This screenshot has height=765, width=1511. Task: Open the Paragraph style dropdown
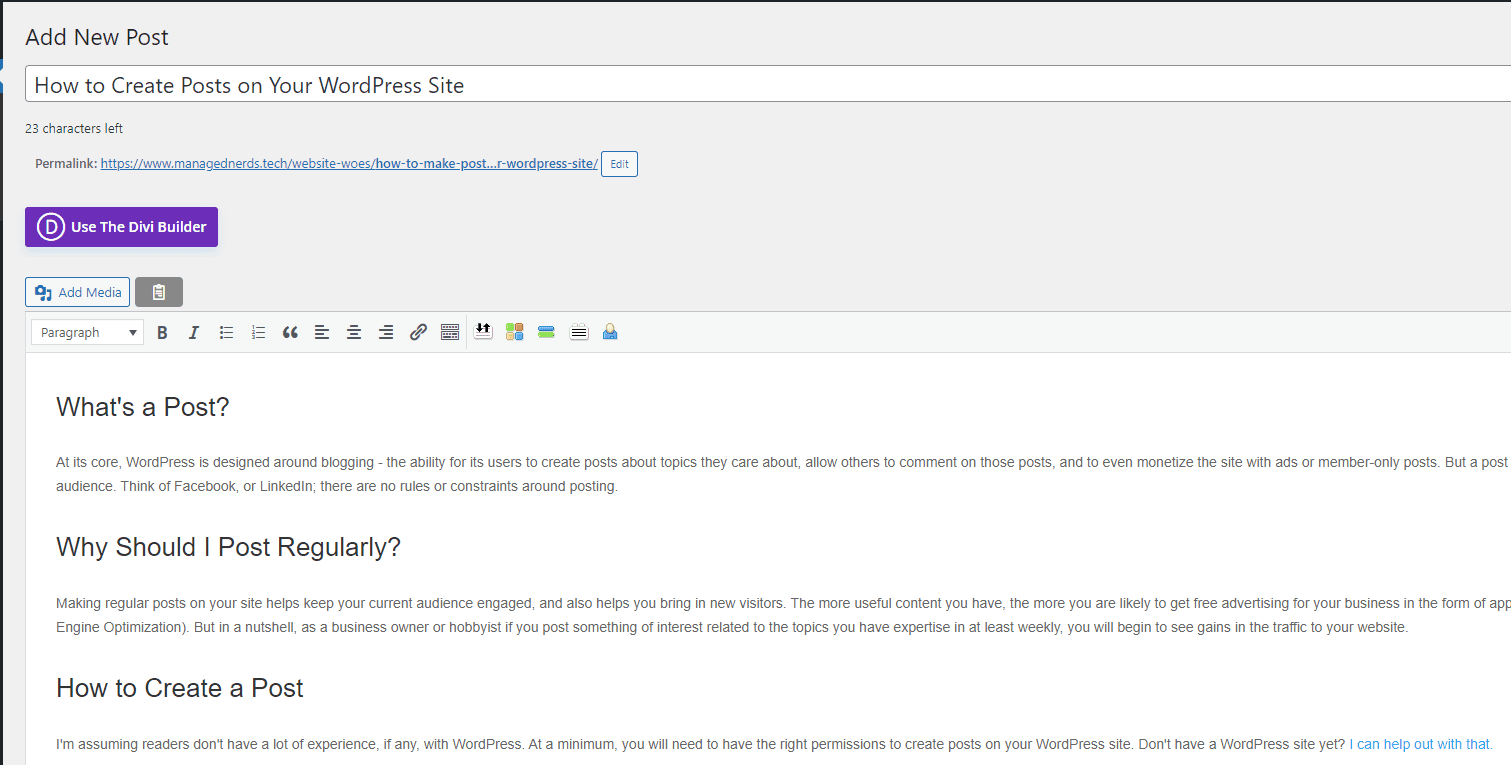[86, 331]
